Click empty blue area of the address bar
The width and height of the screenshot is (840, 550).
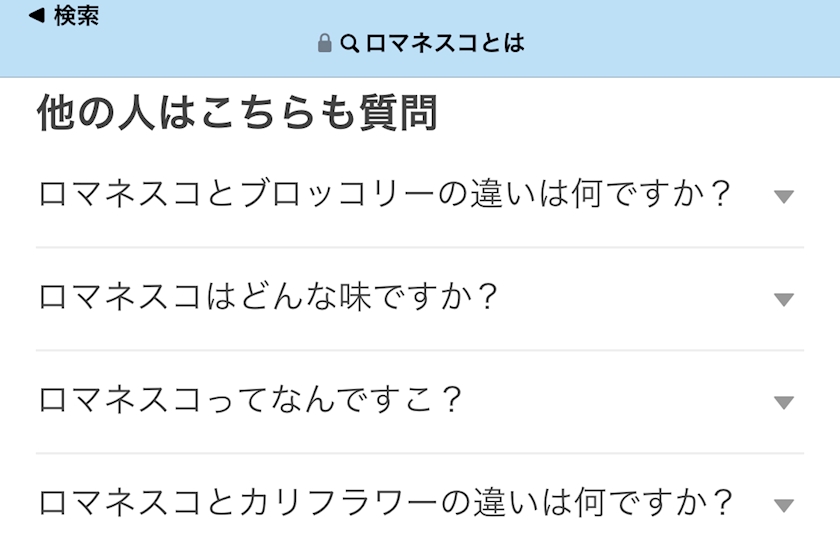(x=680, y=40)
